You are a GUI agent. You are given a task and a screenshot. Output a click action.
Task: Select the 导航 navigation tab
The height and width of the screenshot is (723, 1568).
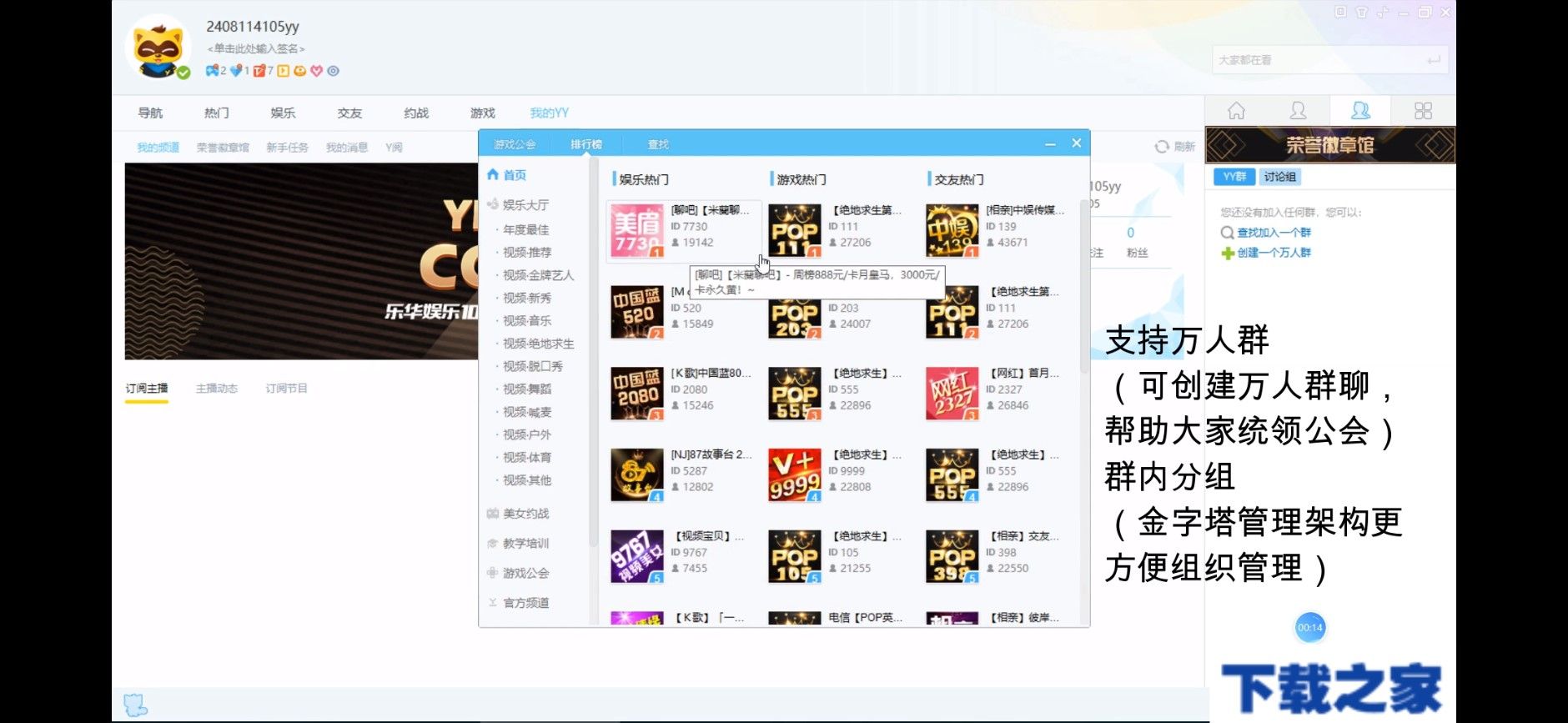[150, 113]
